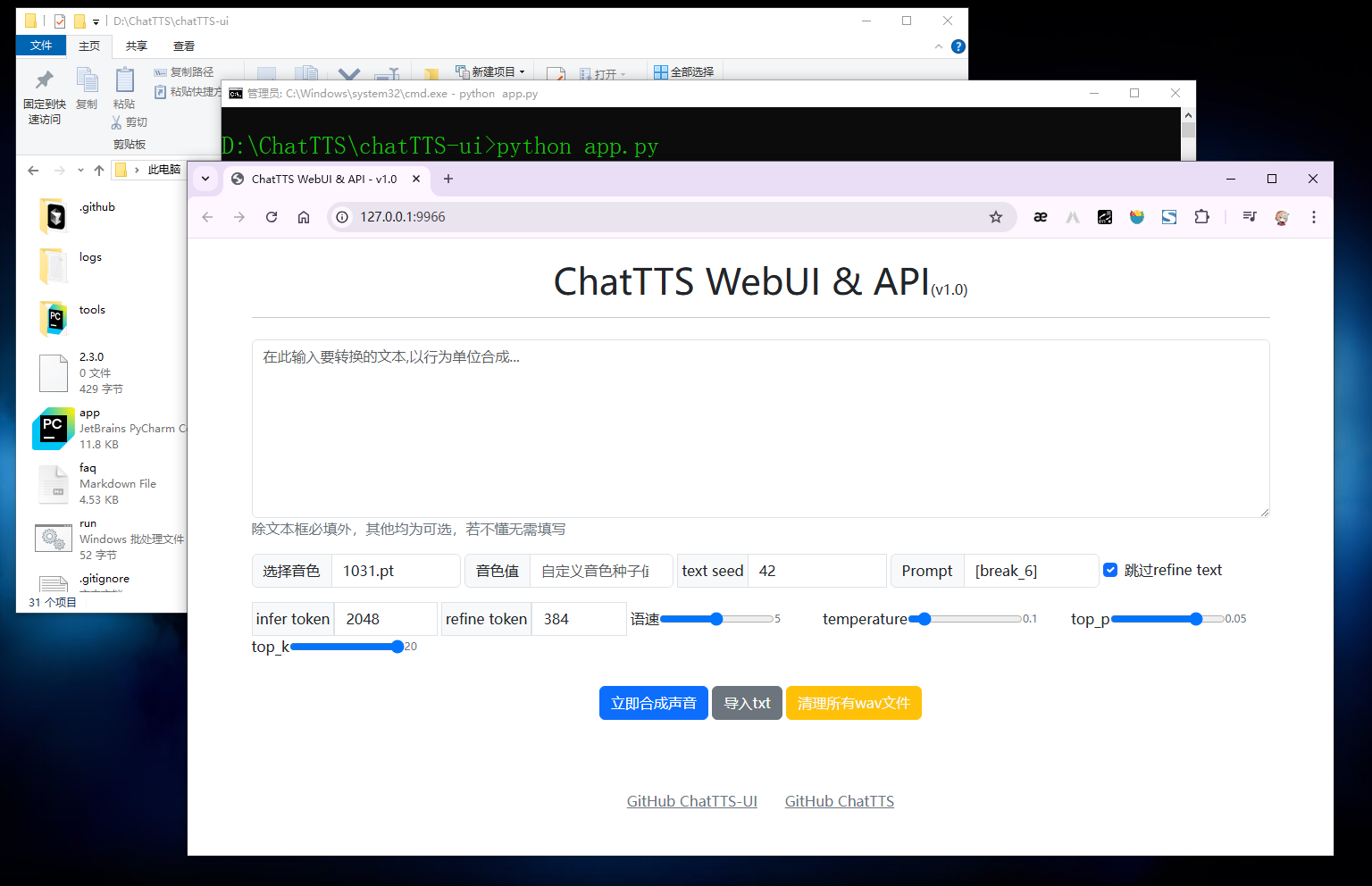Click the Copy icon in Explorer ribbon
Image resolution: width=1372 pixels, height=886 pixels.
pos(87,88)
